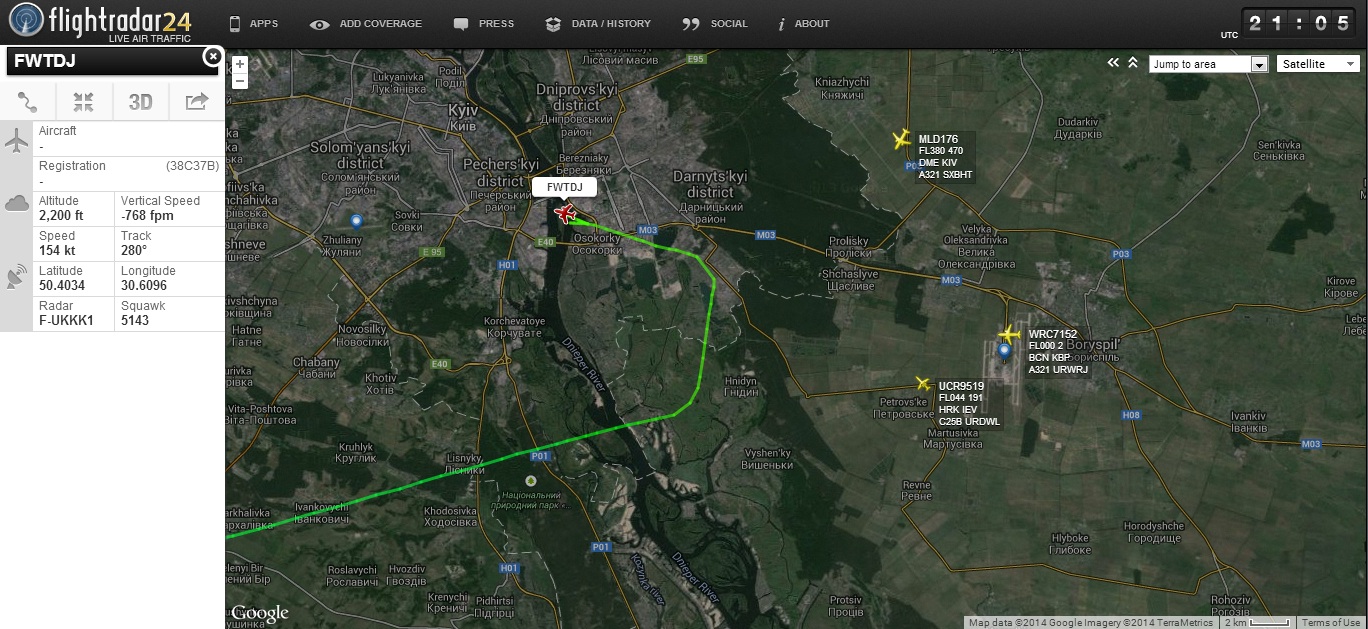Click the WRC7152 aircraft at Boryspil
1368x629 pixels.
tap(1009, 334)
